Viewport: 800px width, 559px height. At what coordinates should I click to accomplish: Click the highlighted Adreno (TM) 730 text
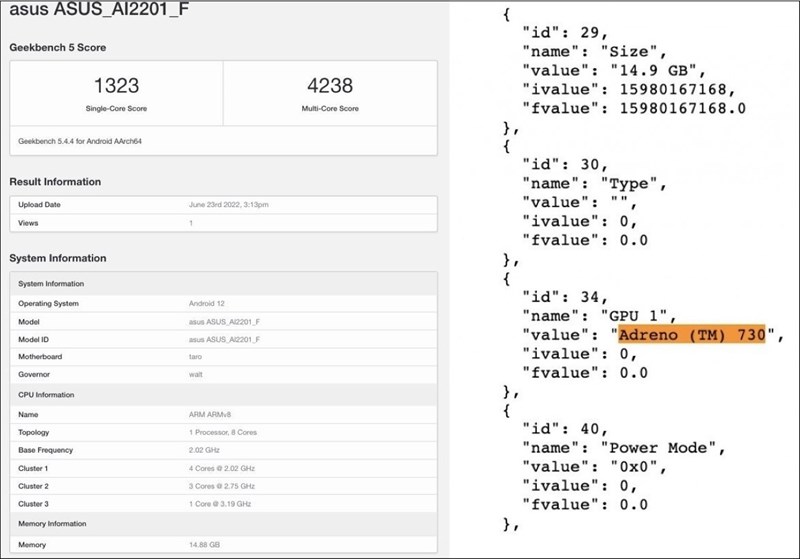point(691,335)
